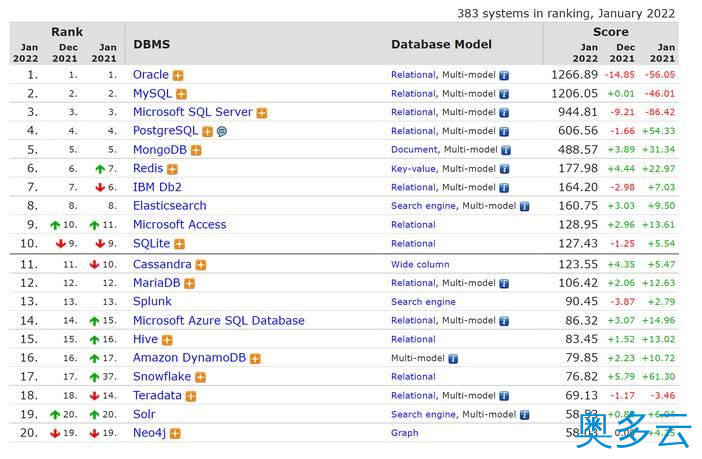Click Relational link in Microsoft Access row

[x=413, y=225]
